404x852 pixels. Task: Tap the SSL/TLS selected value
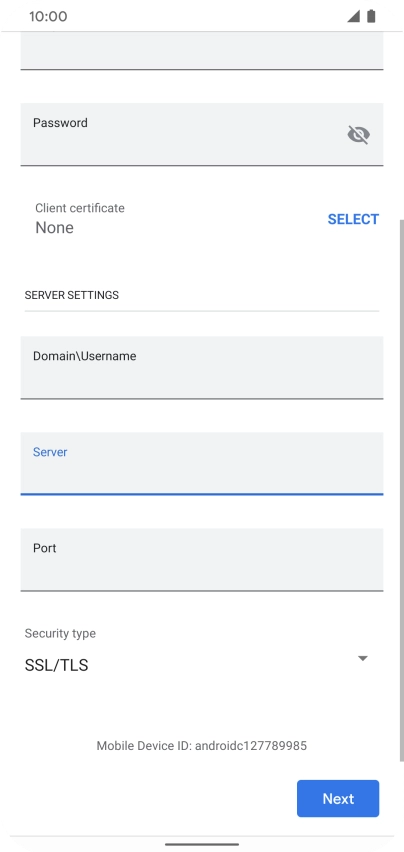[56, 665]
